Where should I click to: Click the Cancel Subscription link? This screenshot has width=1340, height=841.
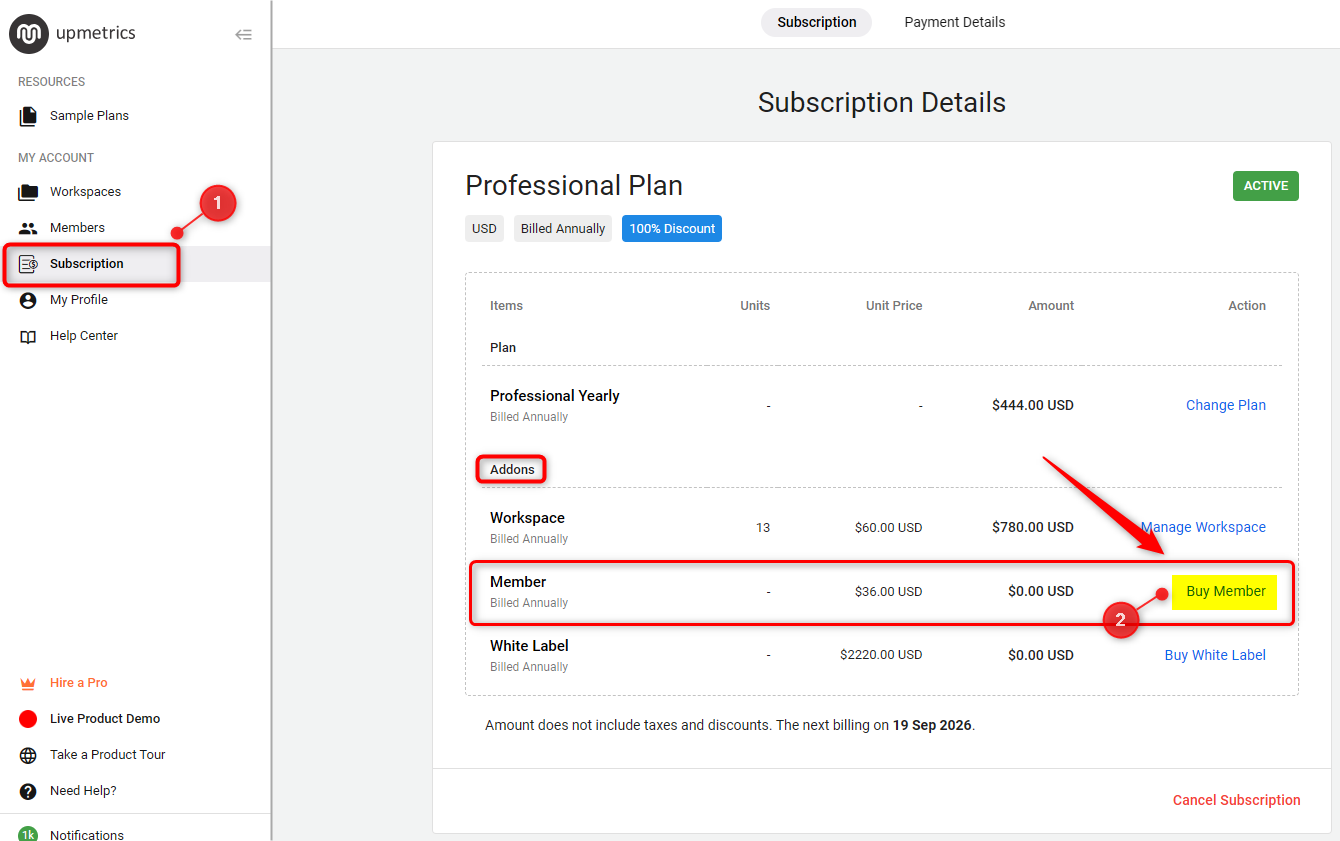click(x=1237, y=800)
